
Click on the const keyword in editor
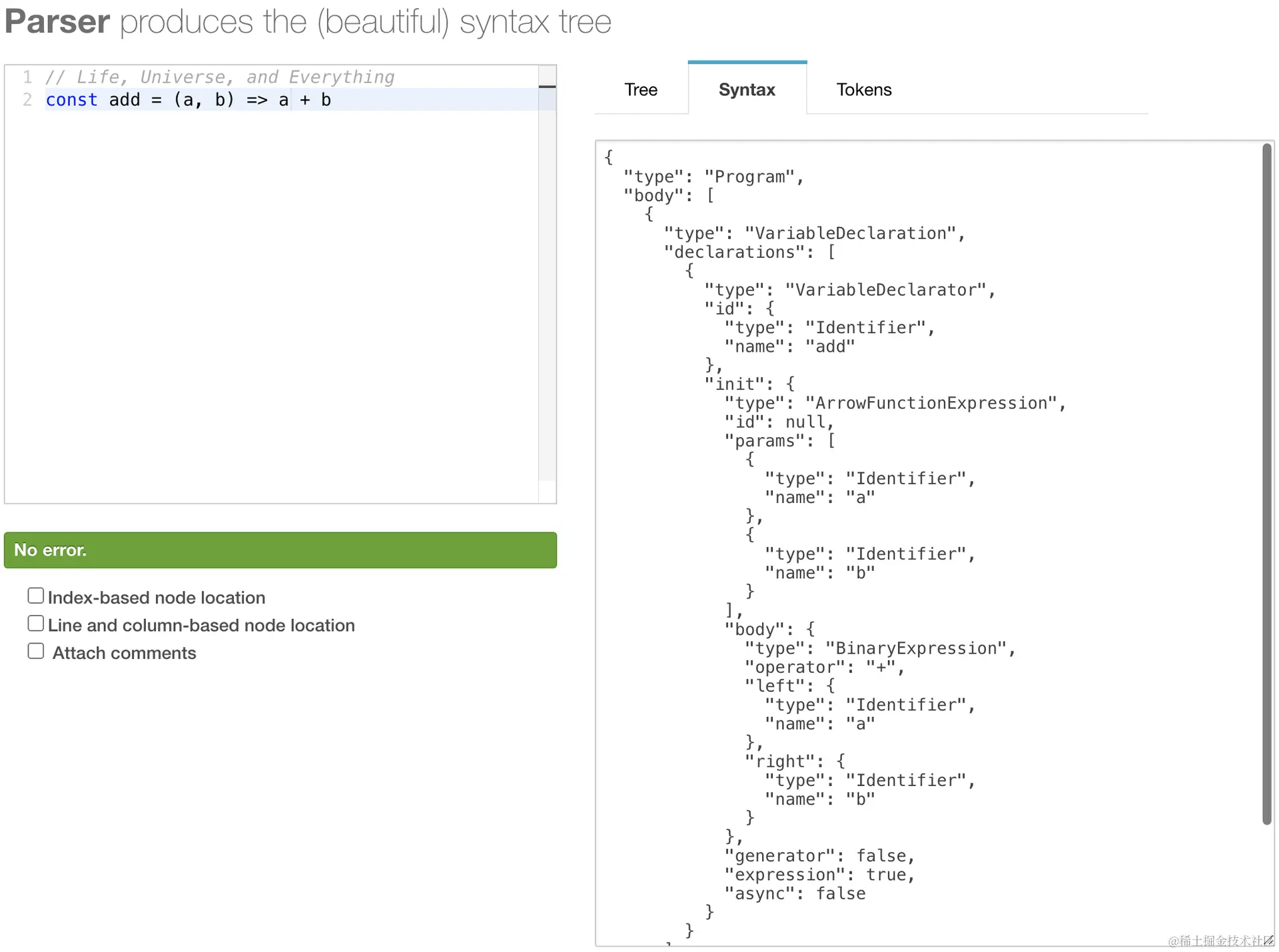pyautogui.click(x=71, y=100)
